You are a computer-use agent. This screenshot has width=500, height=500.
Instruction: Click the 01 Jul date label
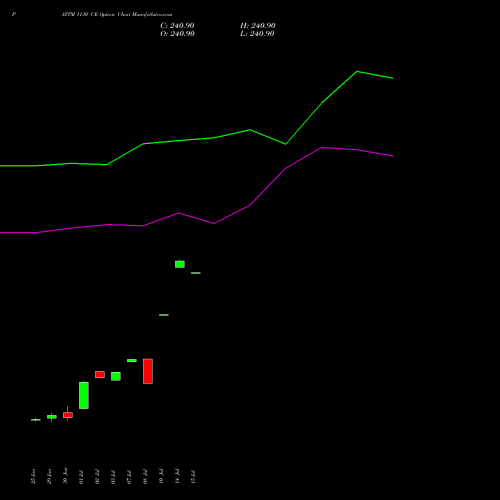click(x=81, y=477)
